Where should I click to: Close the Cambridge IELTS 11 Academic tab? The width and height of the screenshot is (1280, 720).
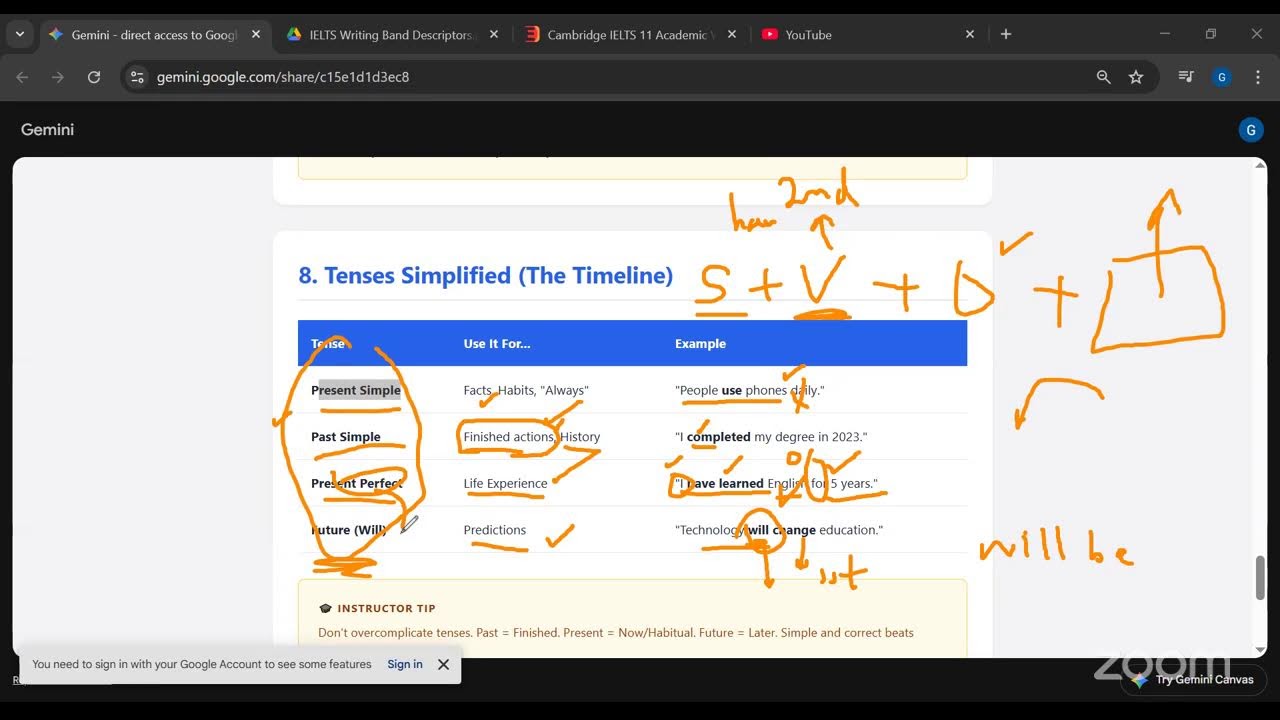pyautogui.click(x=732, y=34)
